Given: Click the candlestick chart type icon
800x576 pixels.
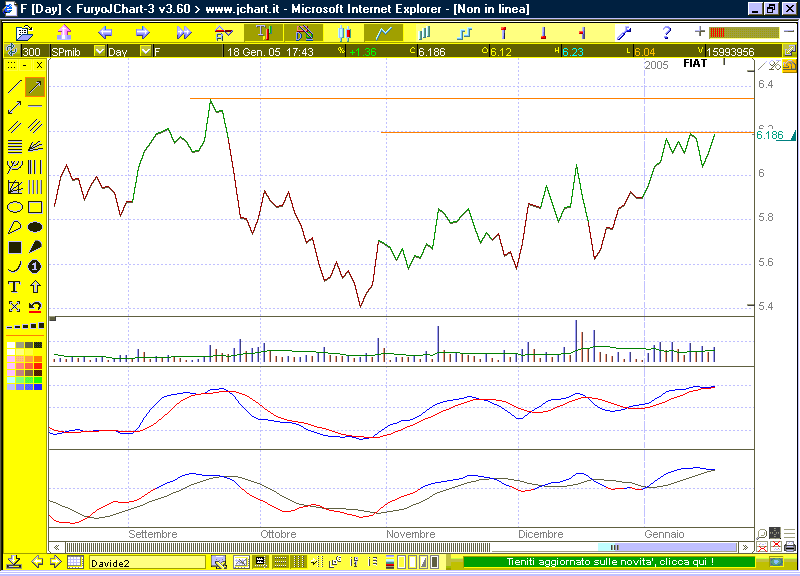Looking at the screenshot, I should (345, 33).
